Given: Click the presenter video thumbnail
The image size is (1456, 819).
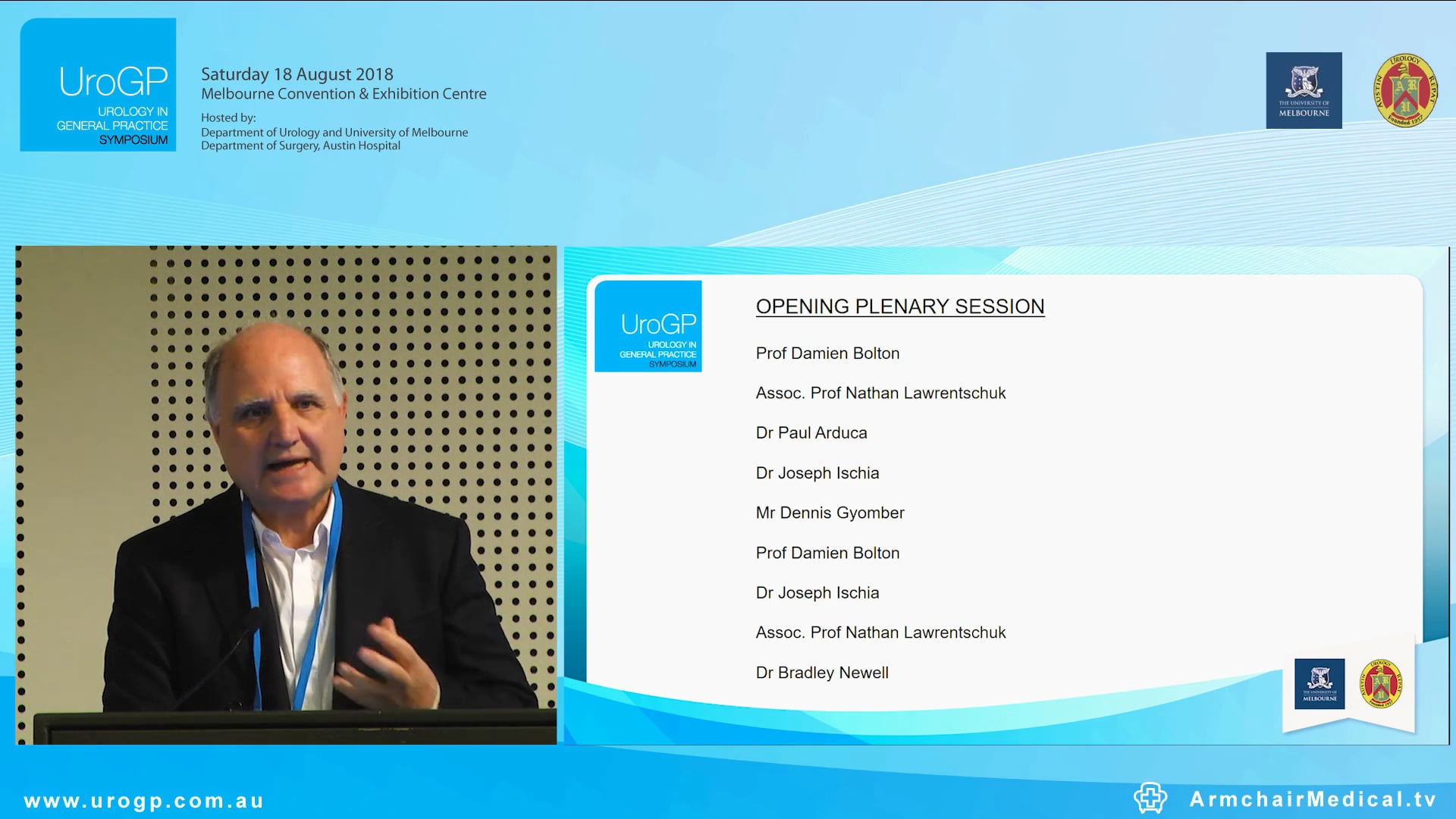Looking at the screenshot, I should [x=287, y=493].
